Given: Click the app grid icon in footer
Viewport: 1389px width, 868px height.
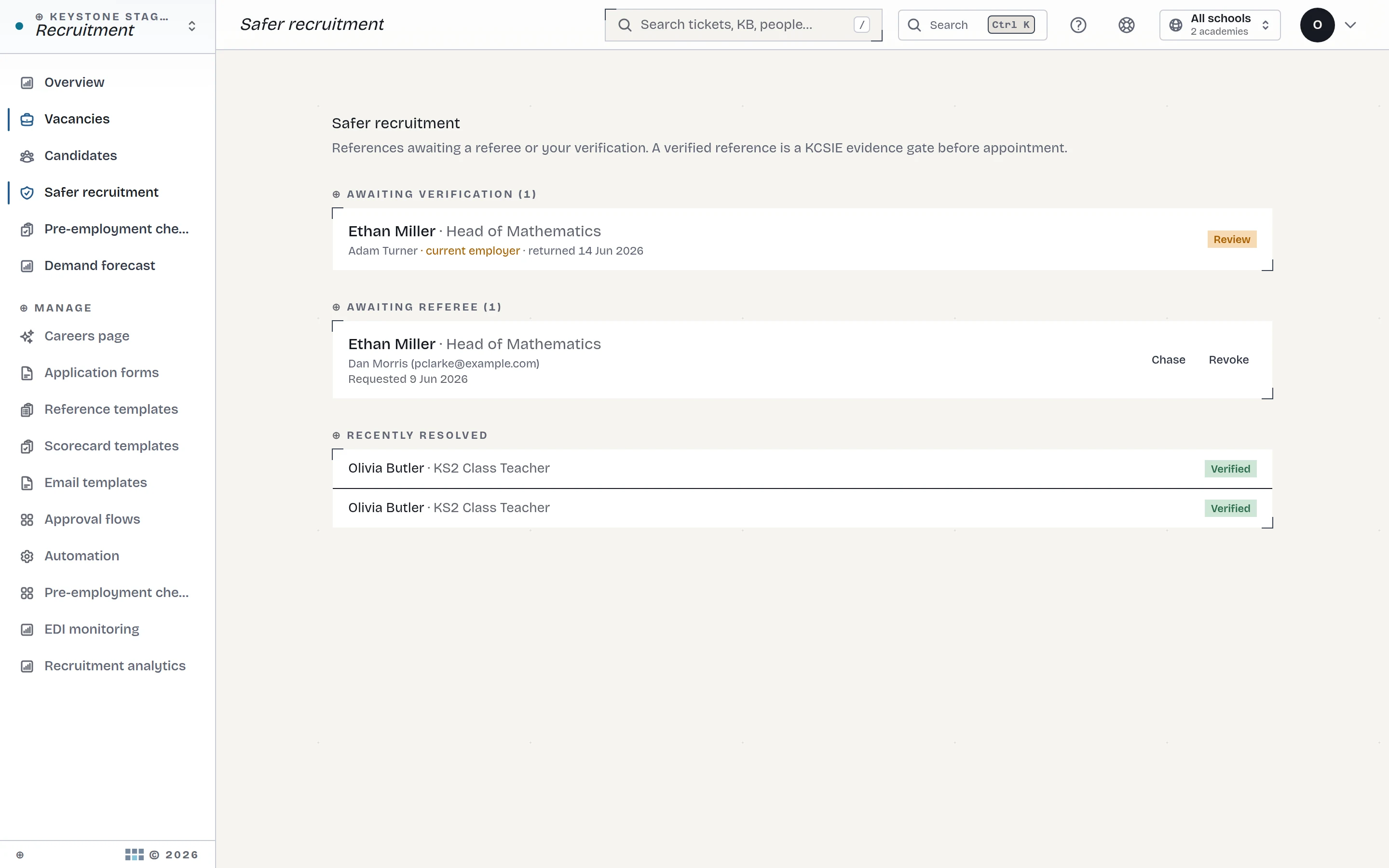Looking at the screenshot, I should 134,855.
